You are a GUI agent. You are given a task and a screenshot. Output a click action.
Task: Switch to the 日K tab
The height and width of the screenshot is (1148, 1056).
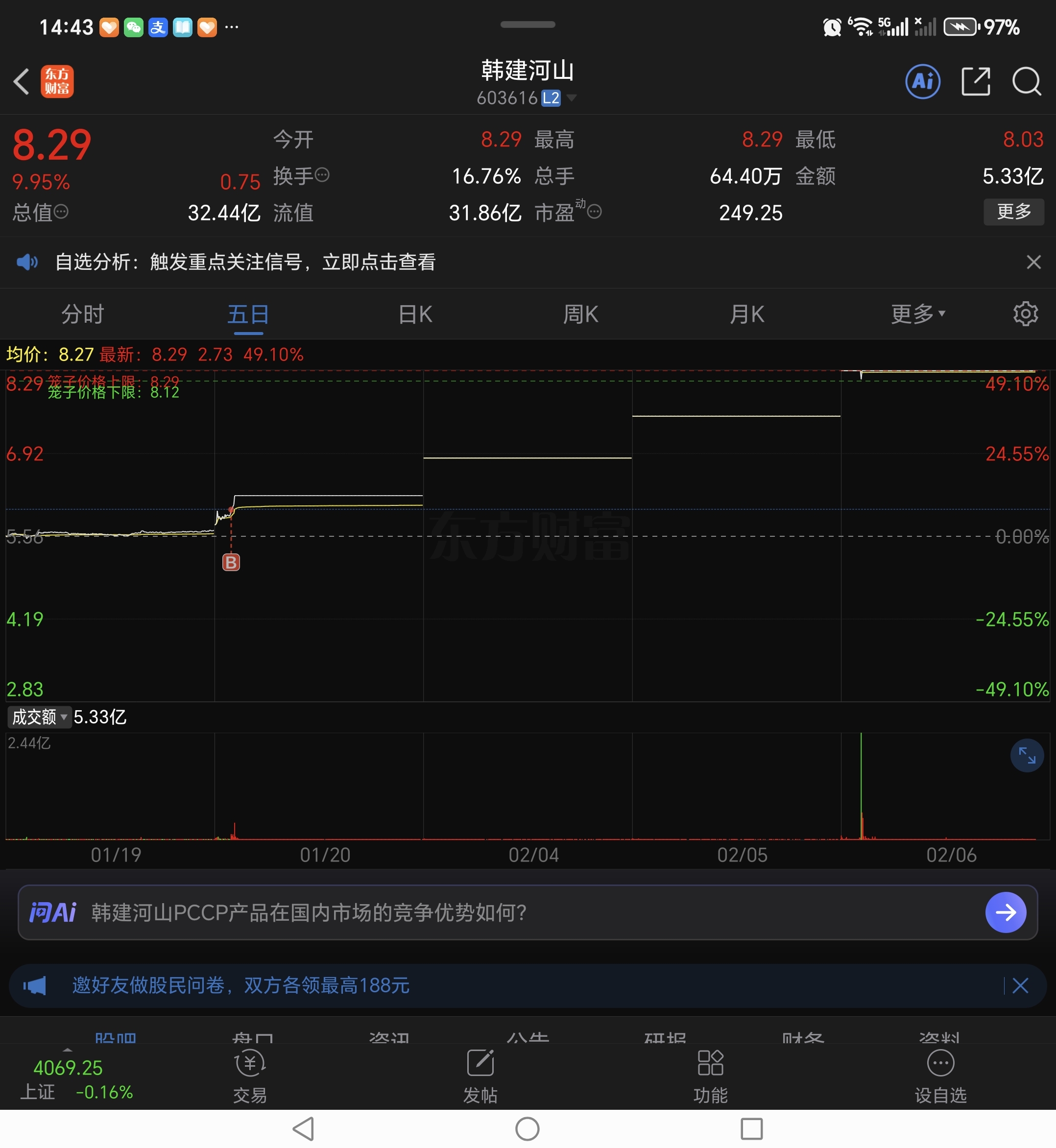[415, 314]
